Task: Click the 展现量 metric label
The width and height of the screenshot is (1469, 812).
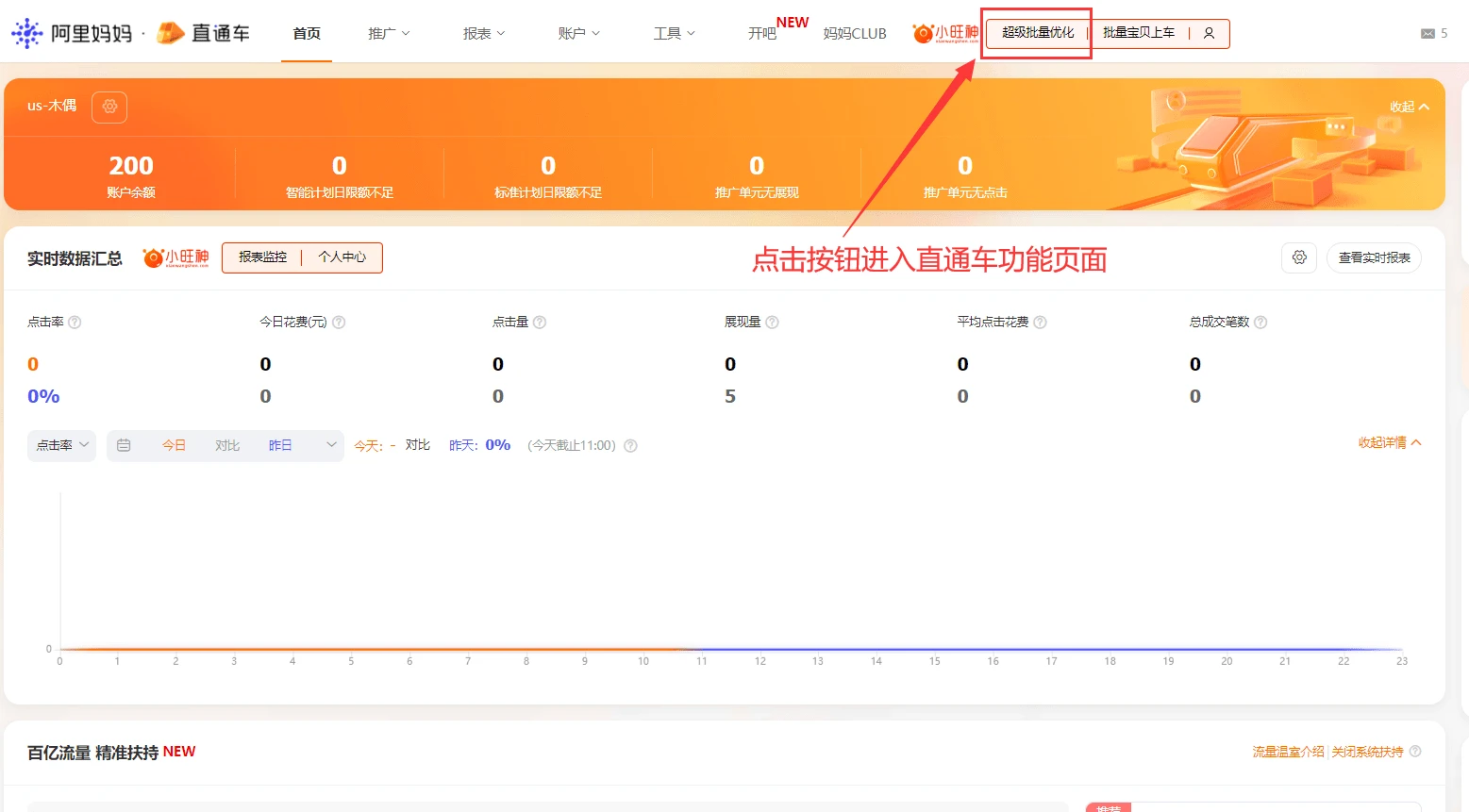Action: tap(743, 323)
